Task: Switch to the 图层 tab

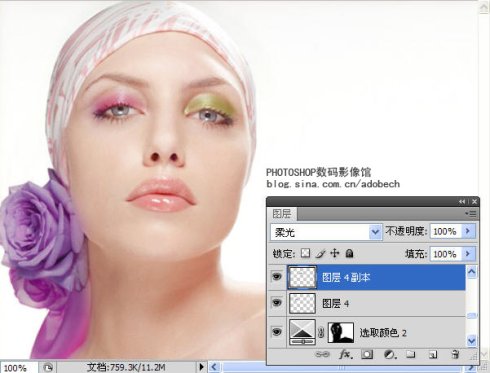Action: (282, 214)
